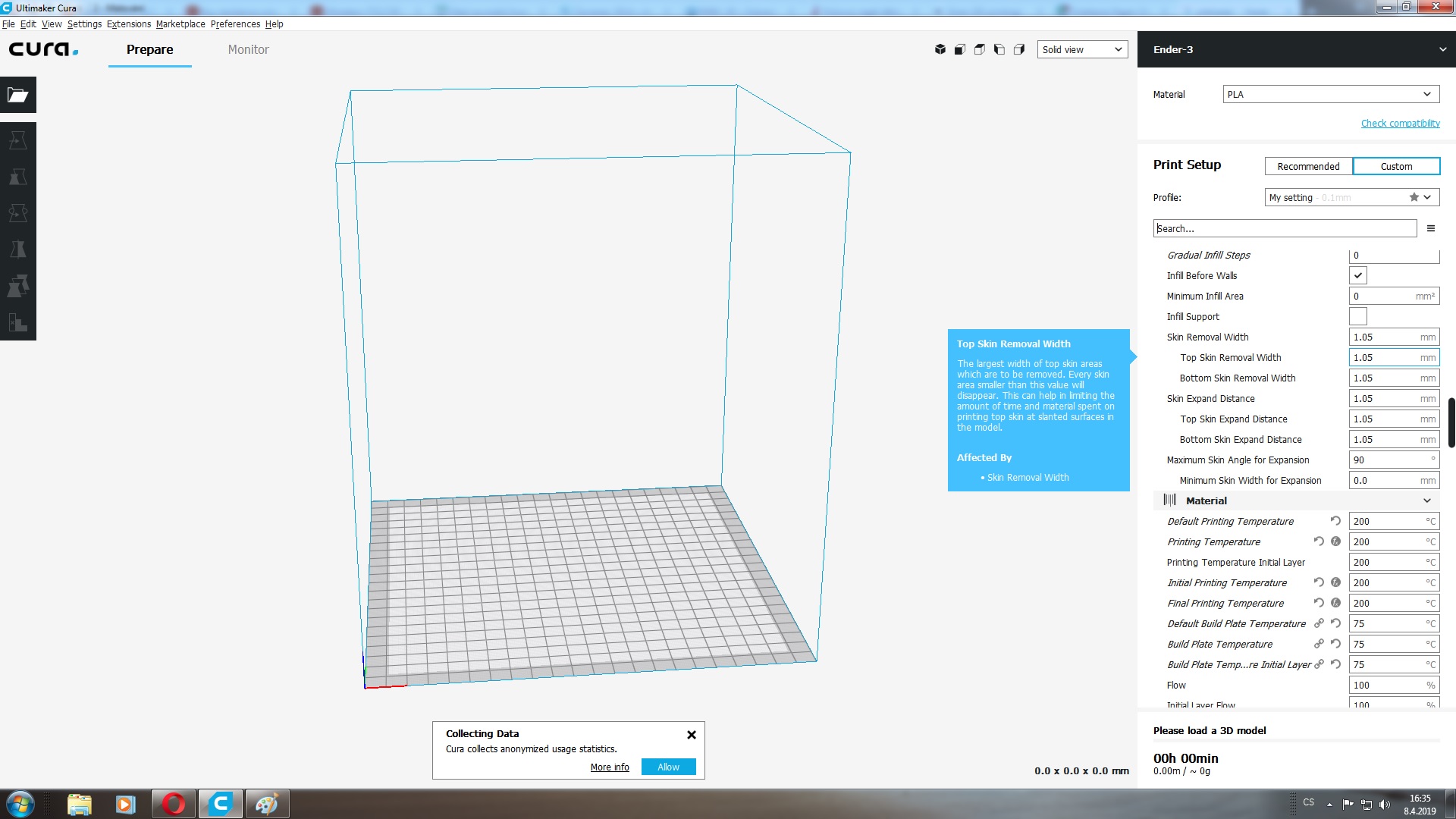The height and width of the screenshot is (819, 1456).
Task: Open settings visibility hamburger menu icon
Action: 1431,228
